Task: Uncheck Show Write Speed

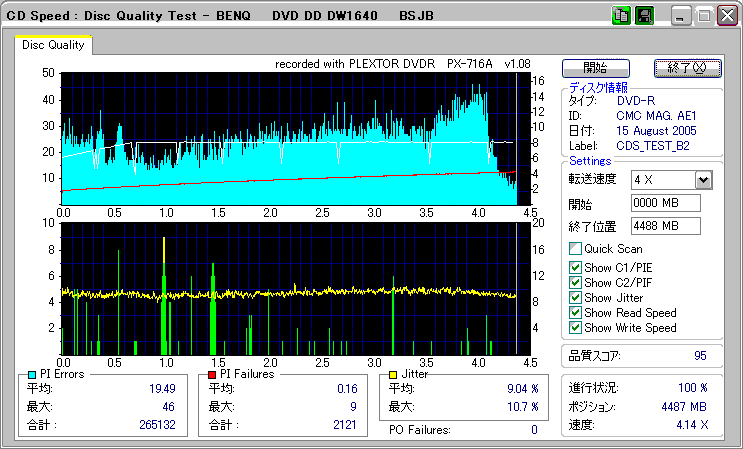Action: [575, 327]
